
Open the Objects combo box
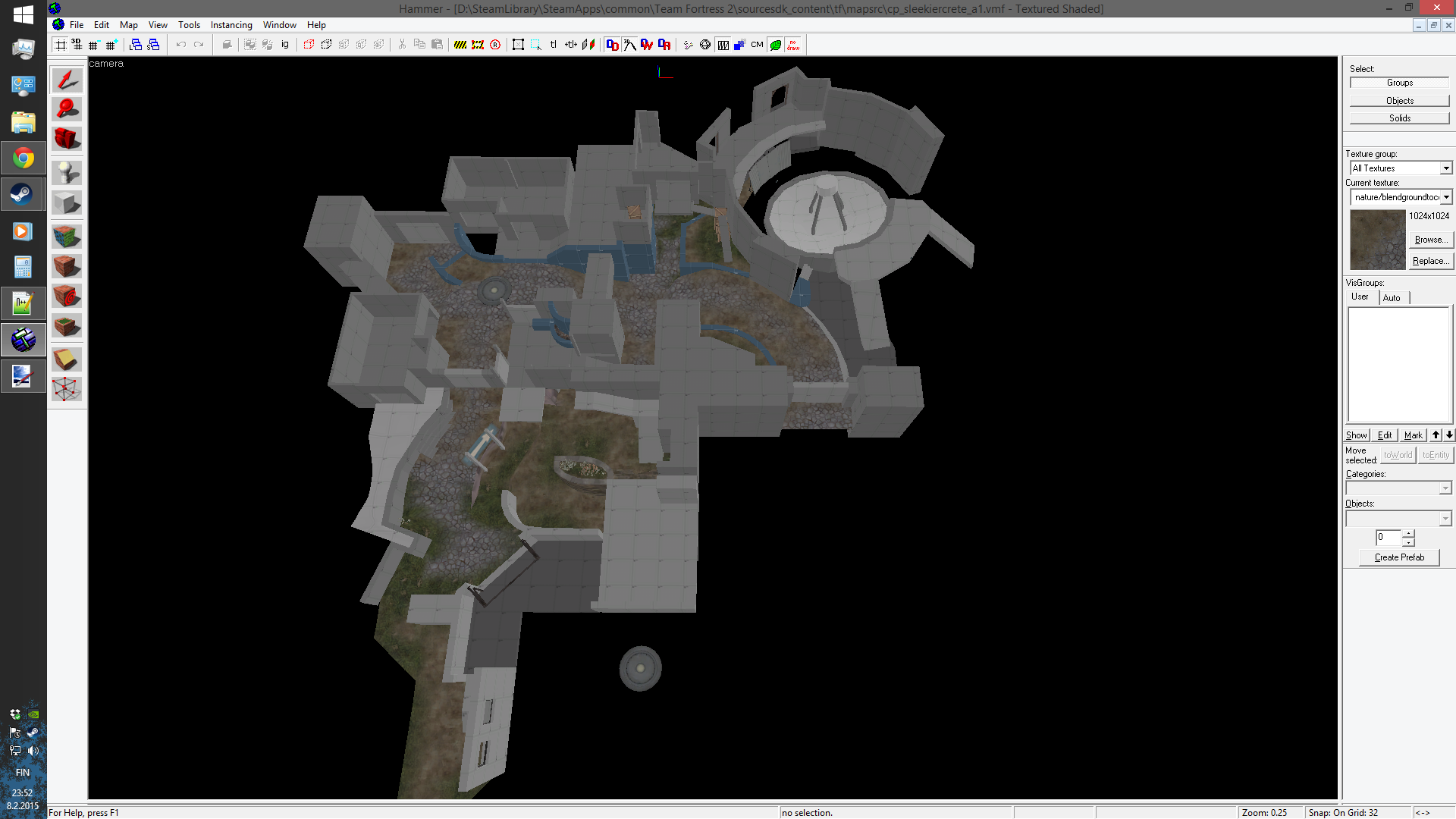click(1399, 519)
